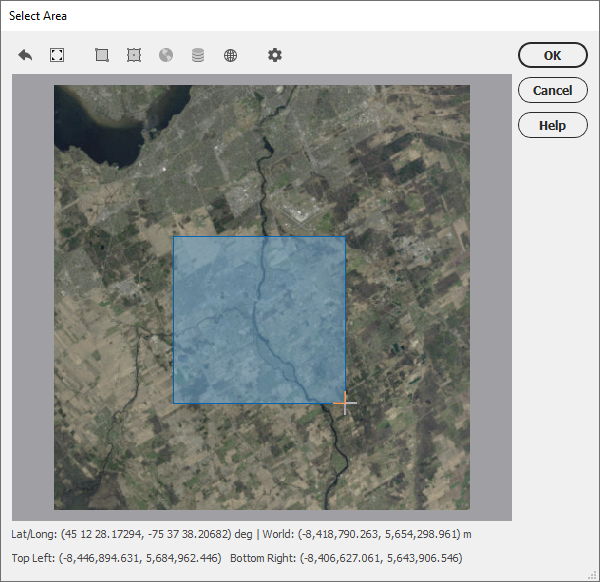This screenshot has height=582, width=600.
Task: Click the Cancel button
Action: 553,90
